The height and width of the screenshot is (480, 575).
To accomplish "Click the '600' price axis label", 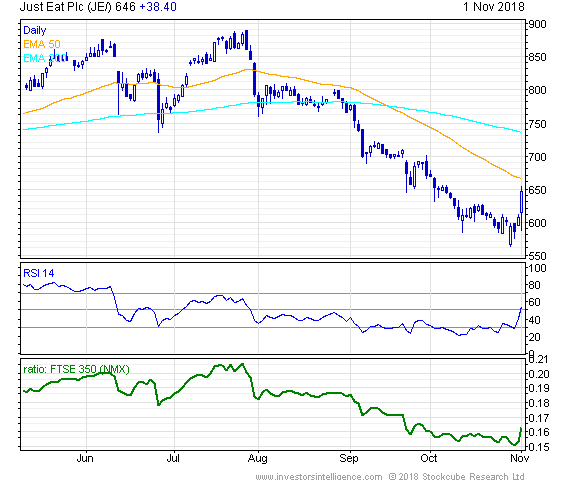I will pos(537,223).
